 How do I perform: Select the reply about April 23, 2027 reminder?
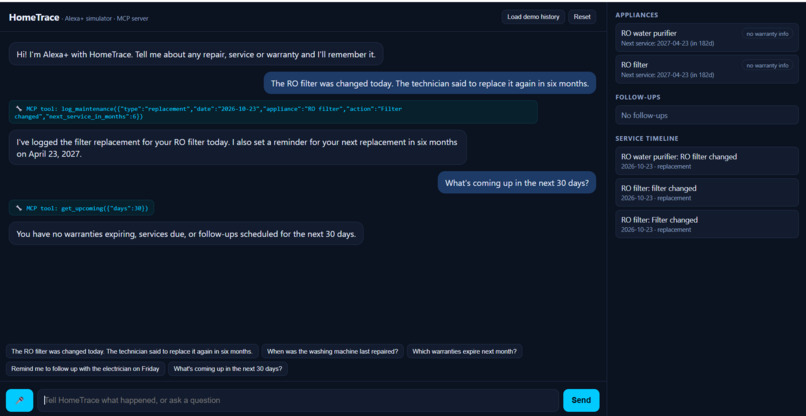click(237, 148)
